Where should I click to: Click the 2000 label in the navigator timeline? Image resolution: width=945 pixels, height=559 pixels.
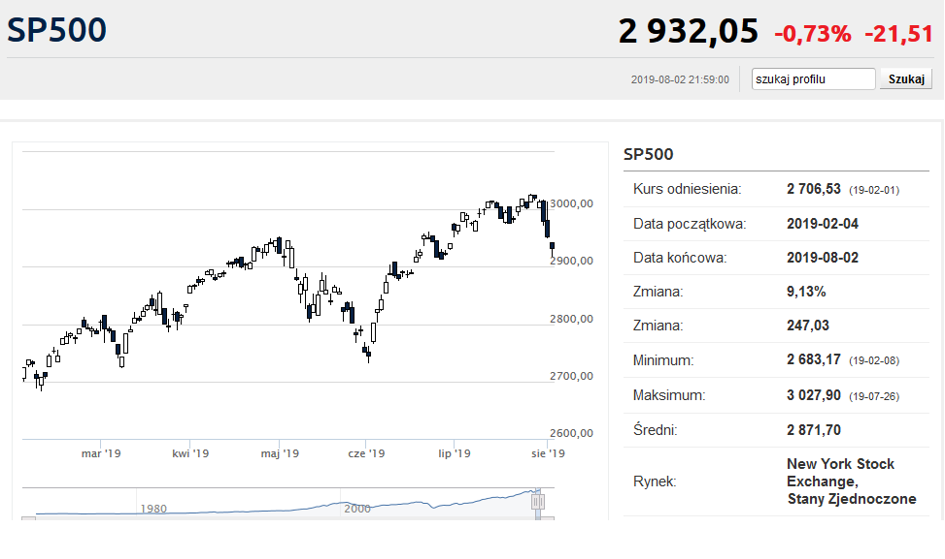358,508
